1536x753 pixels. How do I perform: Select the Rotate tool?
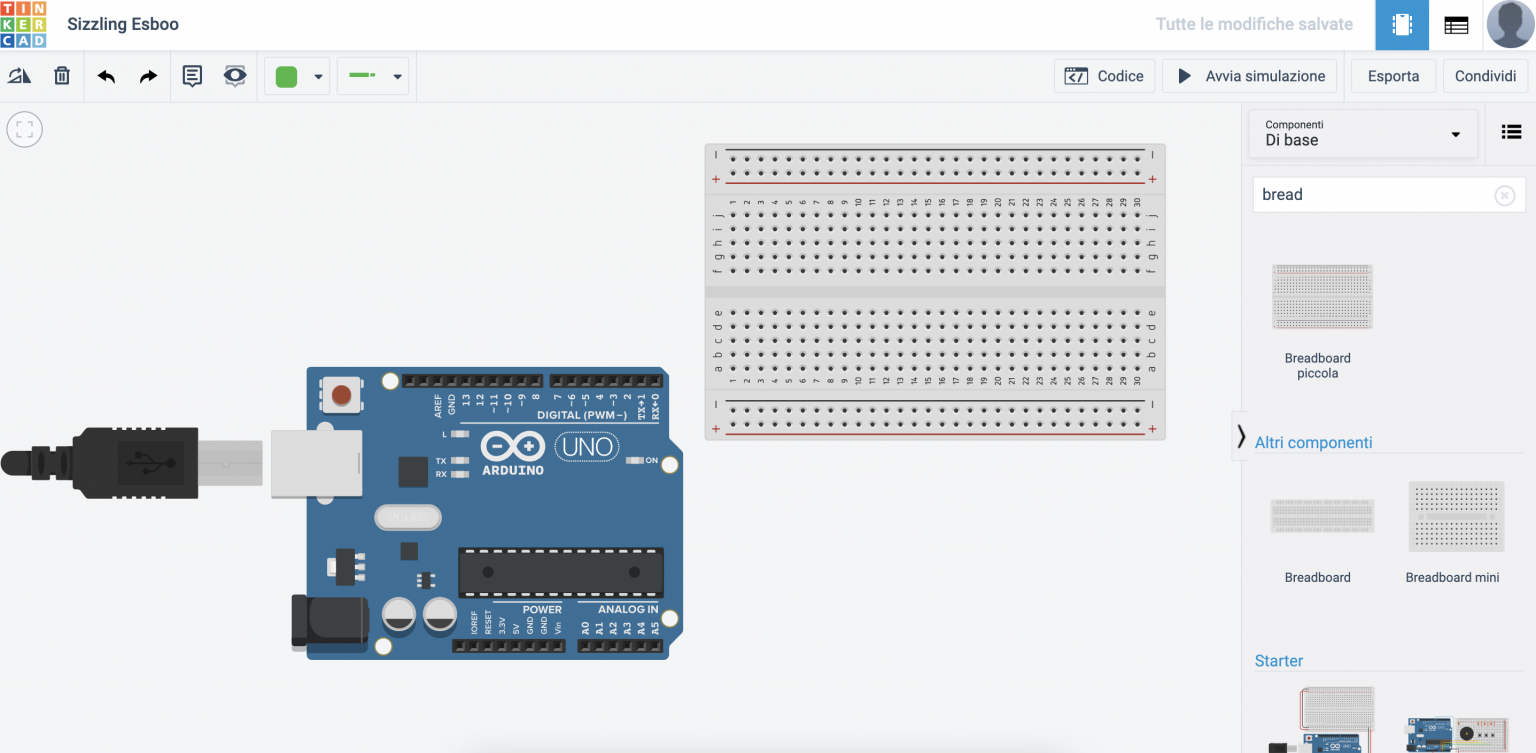20,75
